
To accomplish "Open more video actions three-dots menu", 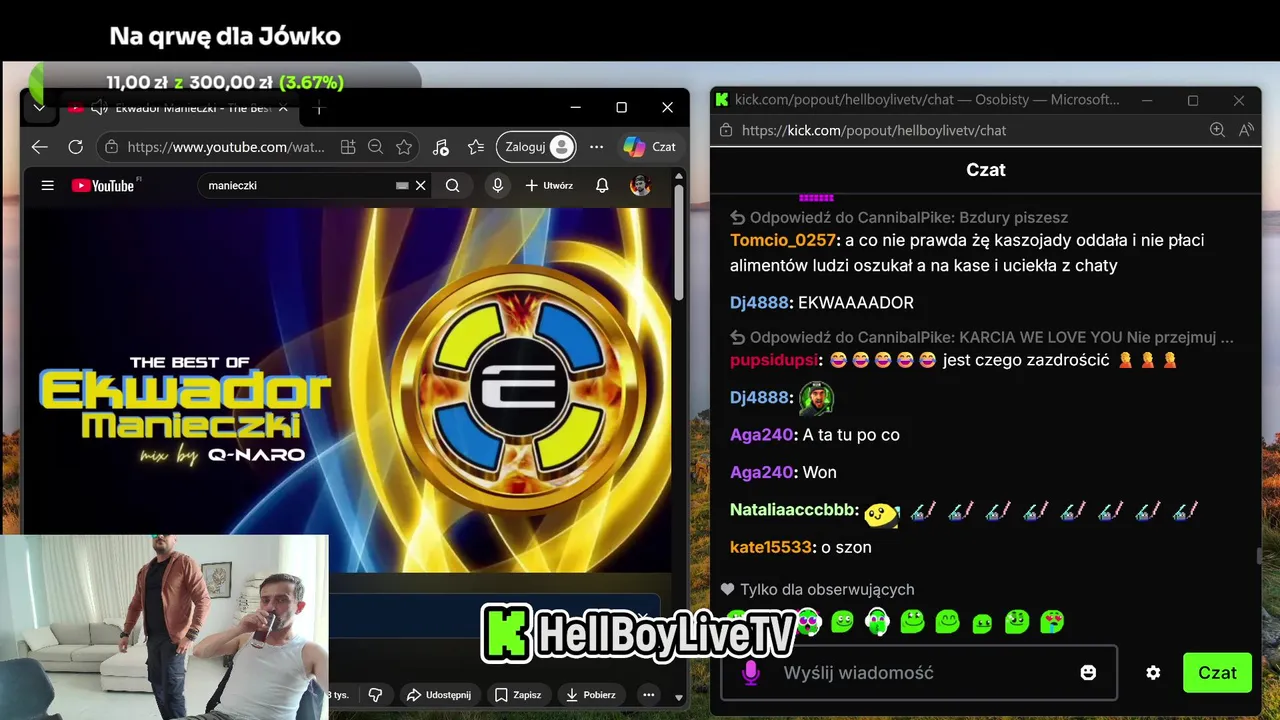I will (648, 694).
